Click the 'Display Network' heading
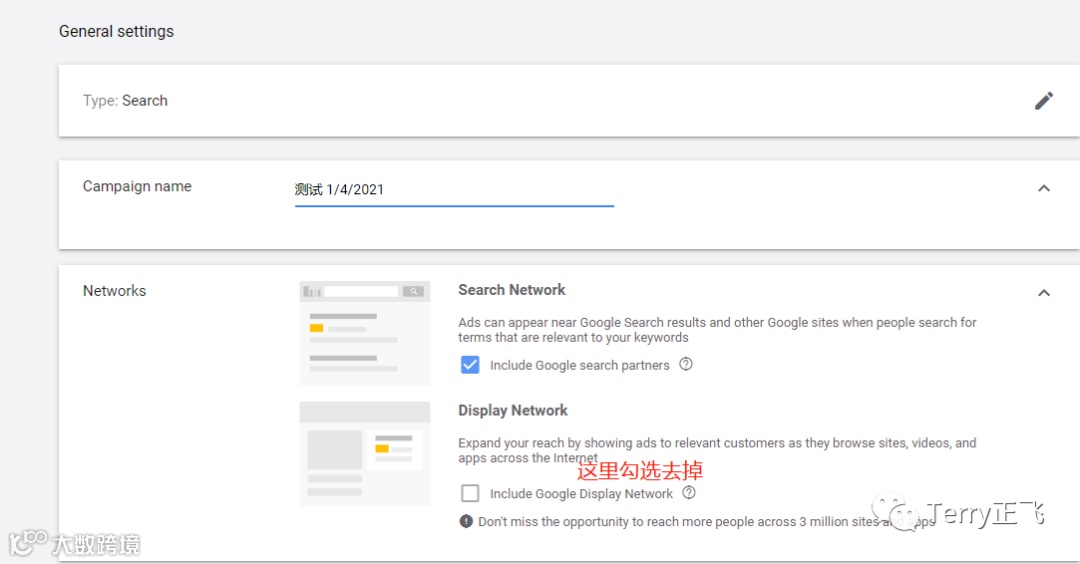Viewport: 1080px width, 564px height. click(513, 410)
